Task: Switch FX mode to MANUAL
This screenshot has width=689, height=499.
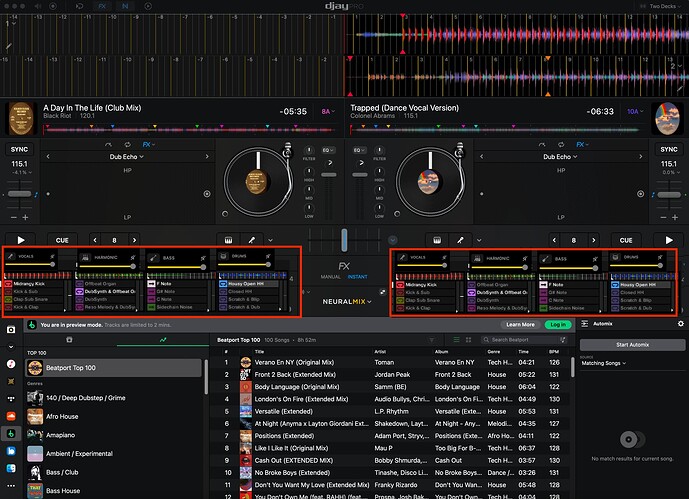Action: [330, 277]
